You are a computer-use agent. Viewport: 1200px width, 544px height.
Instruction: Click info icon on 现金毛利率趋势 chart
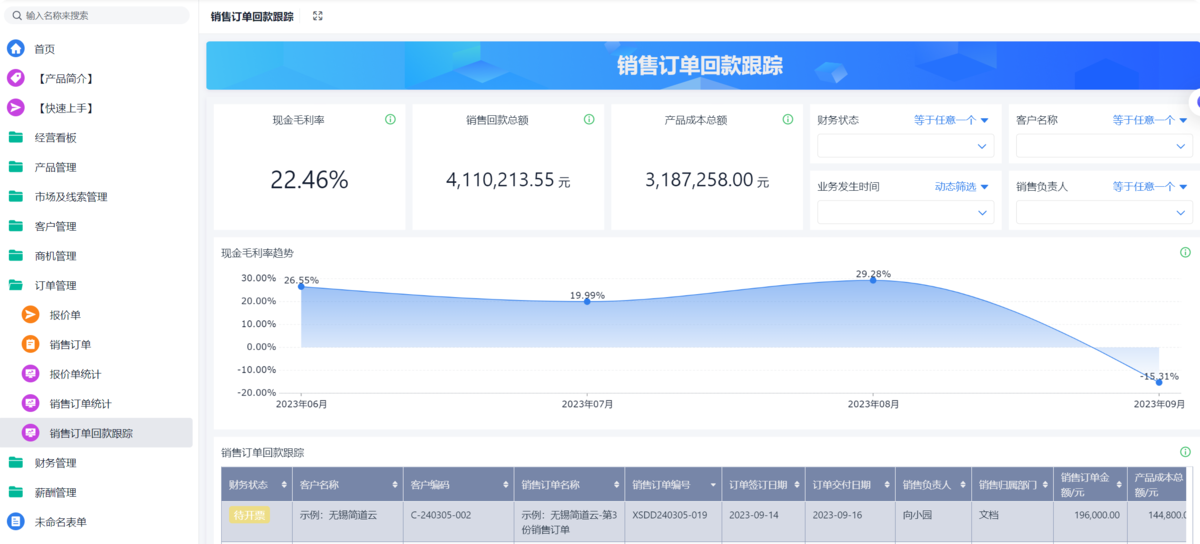click(1185, 253)
